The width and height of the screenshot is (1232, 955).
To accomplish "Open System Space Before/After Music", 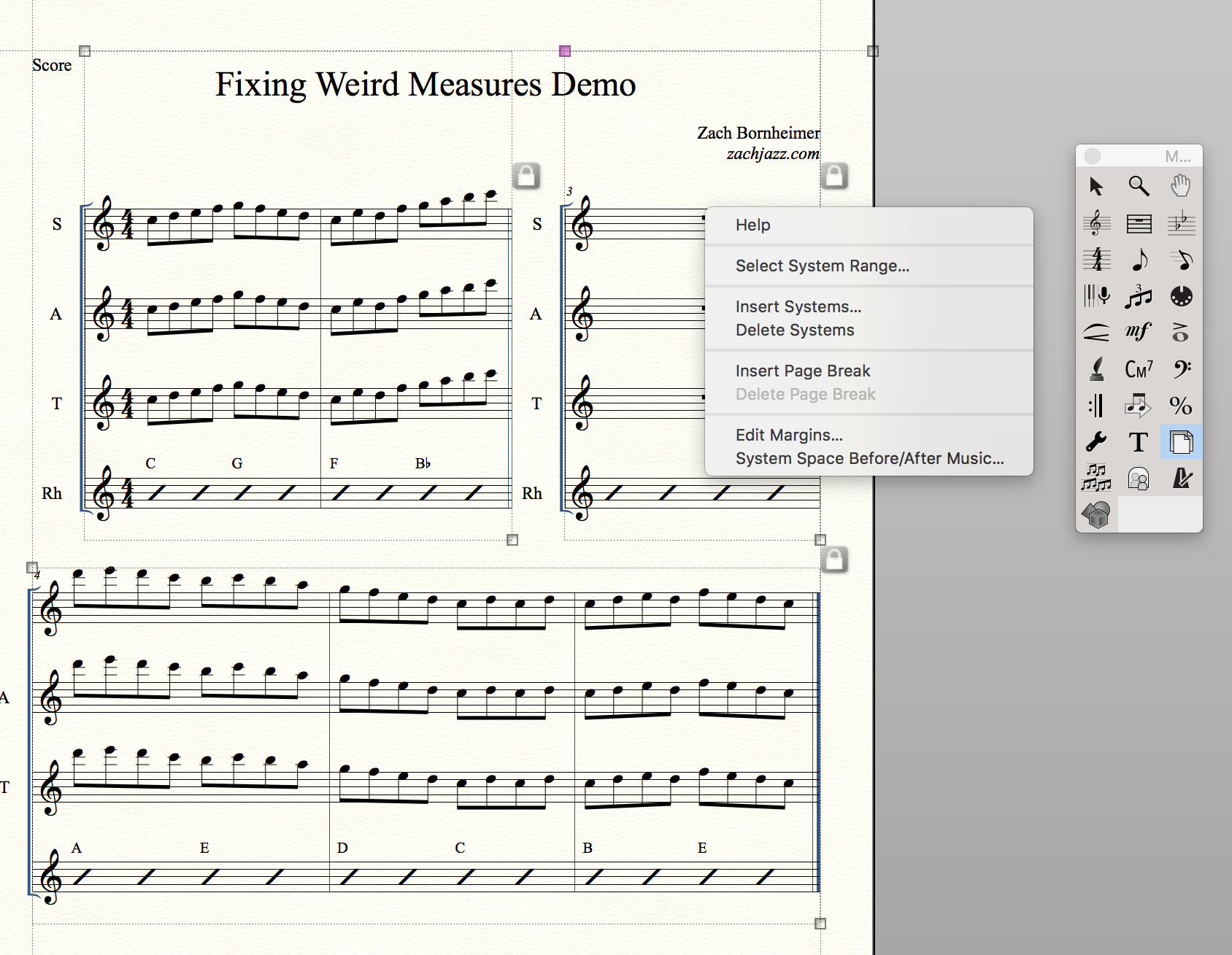I will pos(869,459).
